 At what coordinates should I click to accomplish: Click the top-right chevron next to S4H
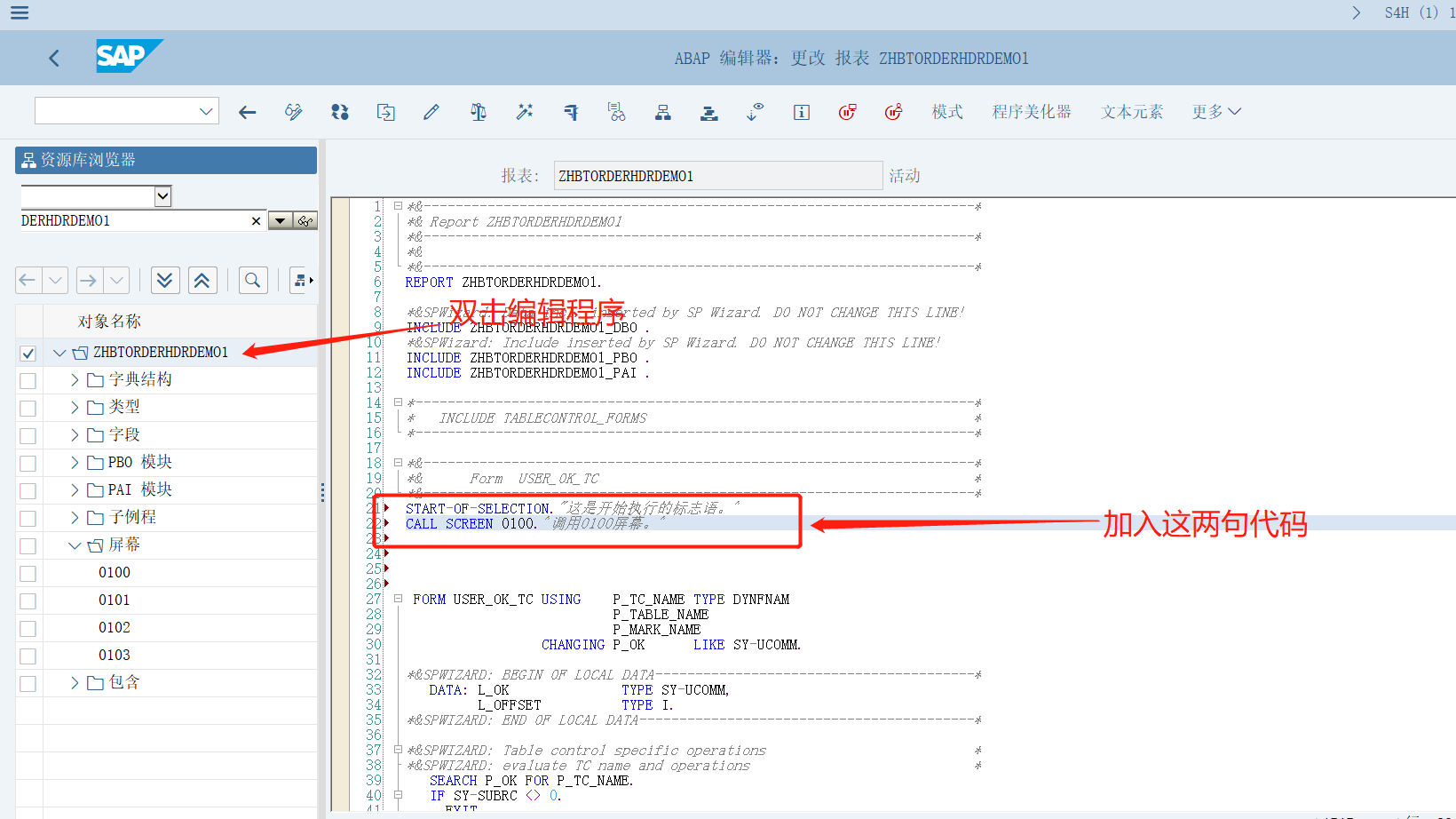click(1356, 12)
